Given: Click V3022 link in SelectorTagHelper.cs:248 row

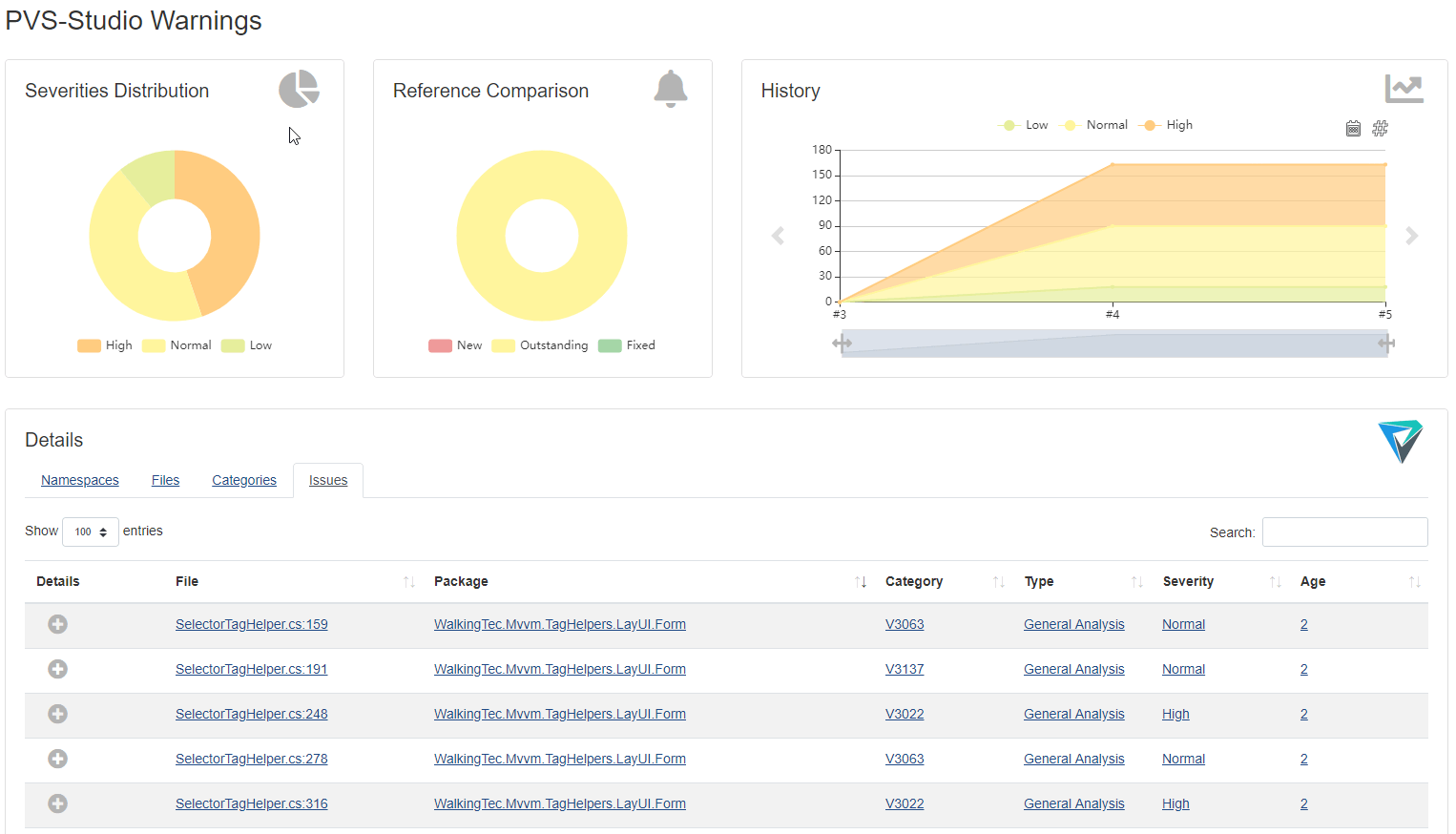Looking at the screenshot, I should (x=905, y=714).
